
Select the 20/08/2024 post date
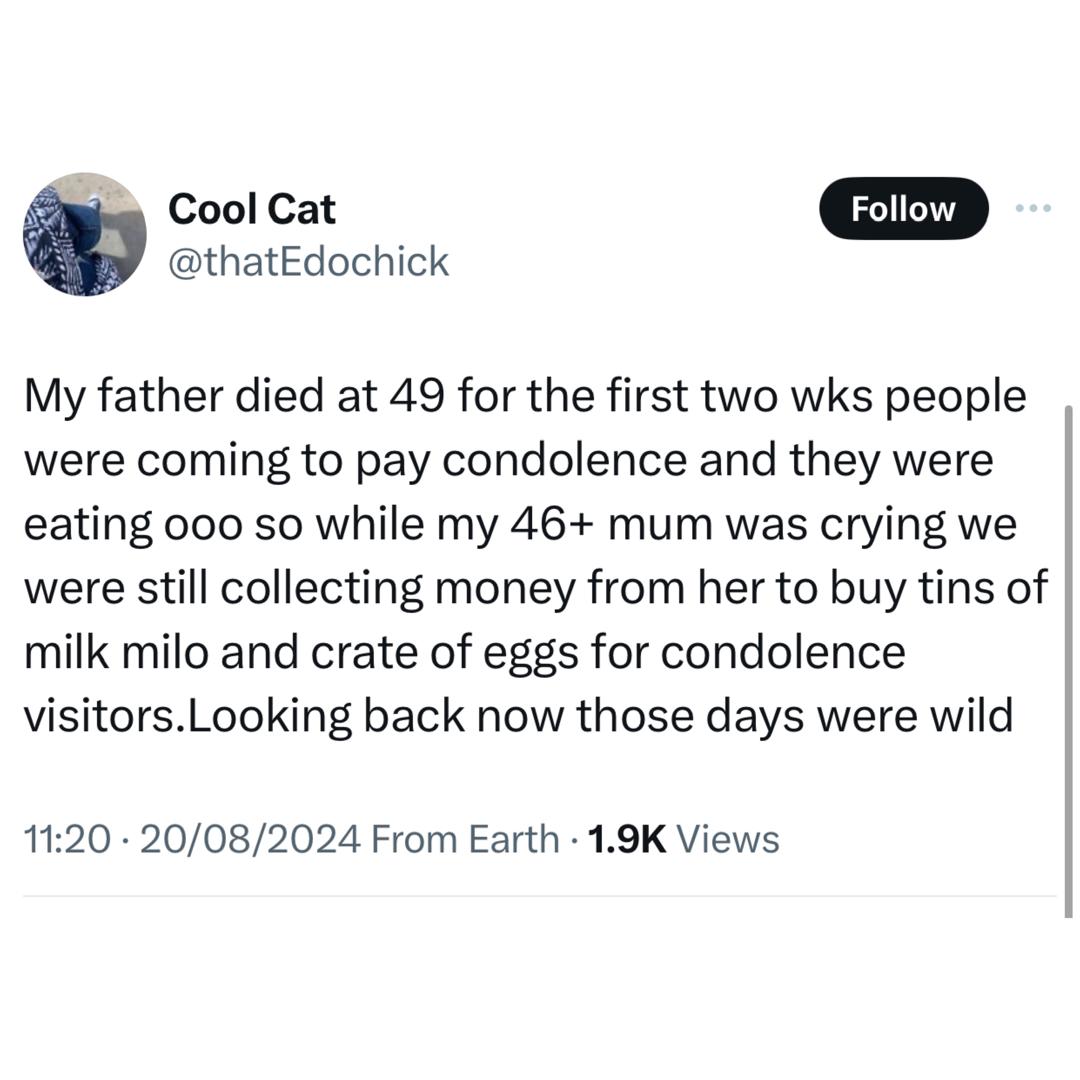(249, 839)
